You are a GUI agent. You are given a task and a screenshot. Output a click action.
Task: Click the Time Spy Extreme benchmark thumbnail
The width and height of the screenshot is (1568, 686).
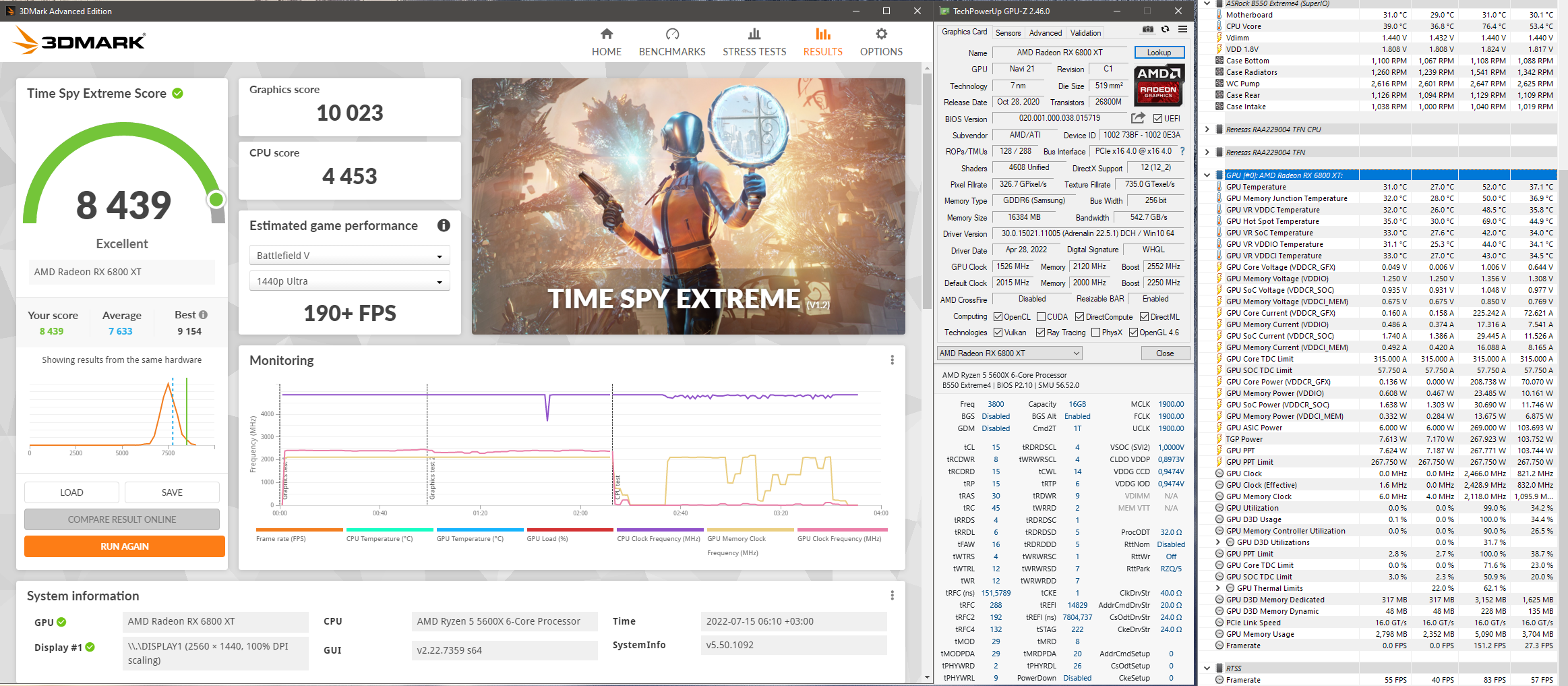pyautogui.click(x=688, y=206)
